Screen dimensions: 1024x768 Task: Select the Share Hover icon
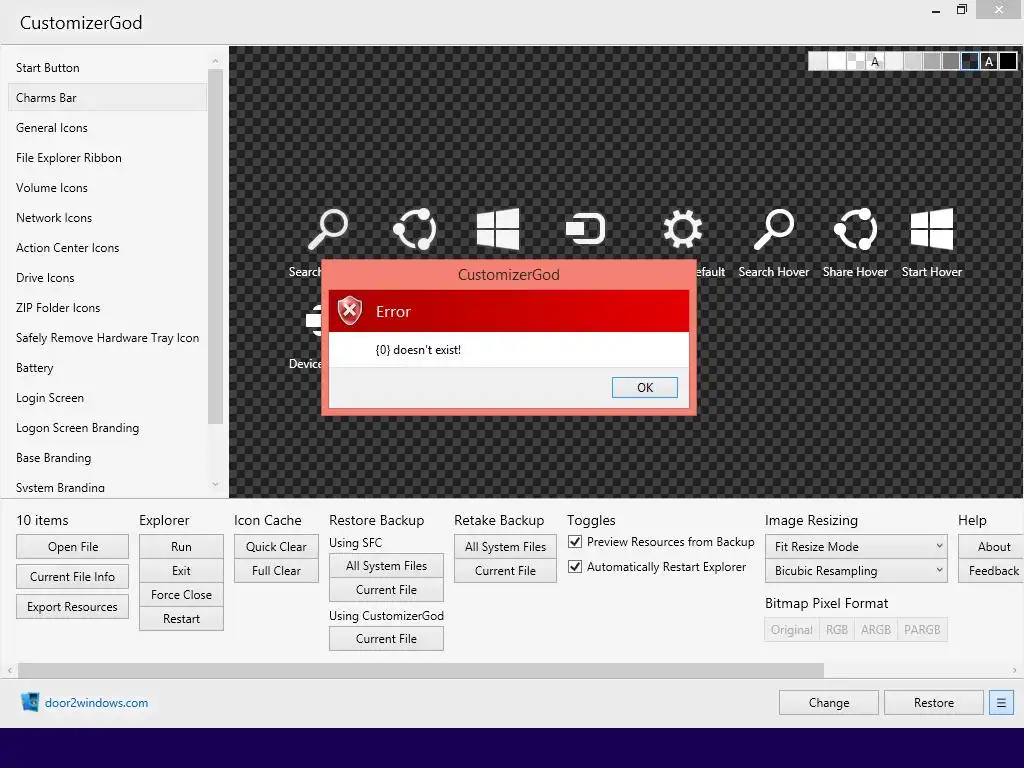(856, 229)
